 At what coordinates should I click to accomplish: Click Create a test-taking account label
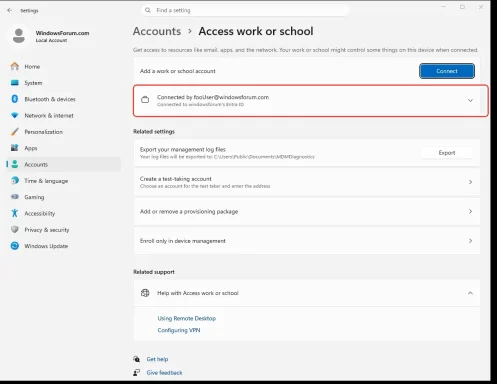pos(176,179)
